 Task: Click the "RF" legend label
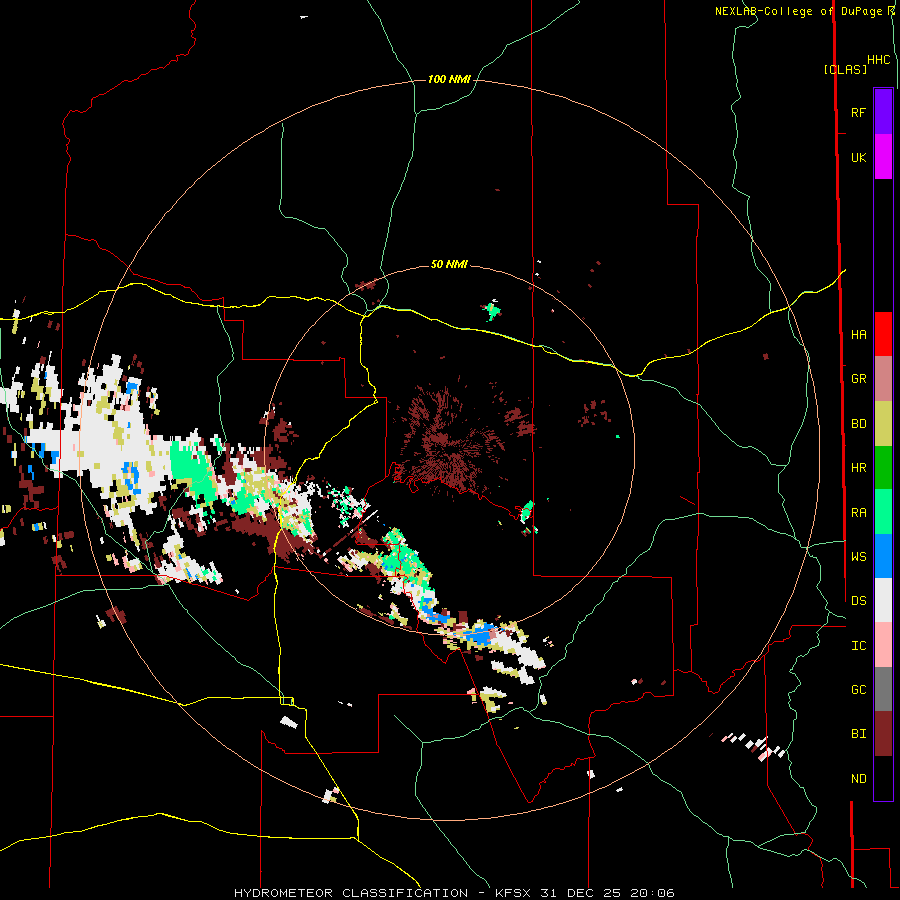click(x=858, y=112)
